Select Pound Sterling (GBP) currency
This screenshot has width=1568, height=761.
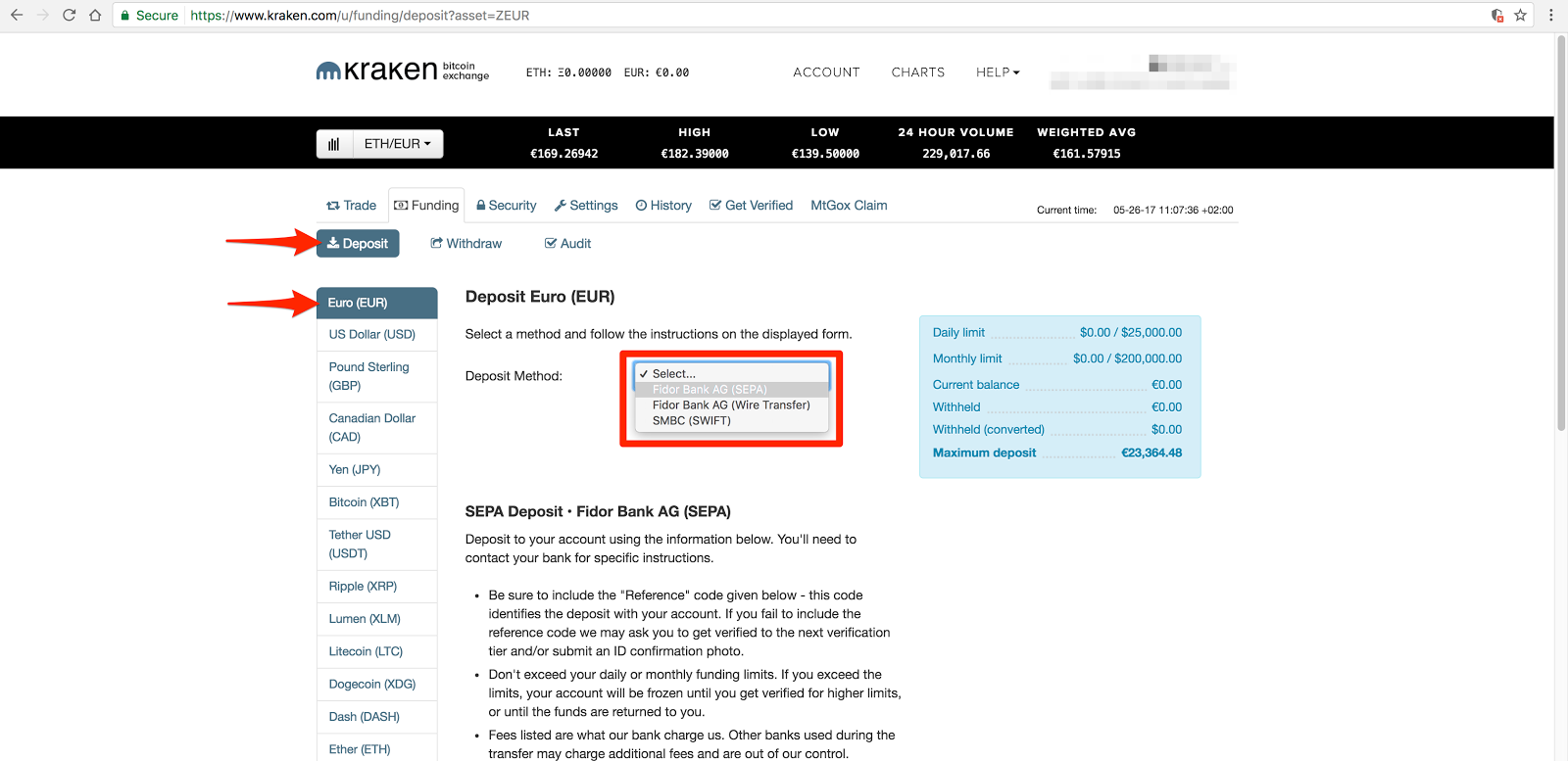(x=377, y=376)
